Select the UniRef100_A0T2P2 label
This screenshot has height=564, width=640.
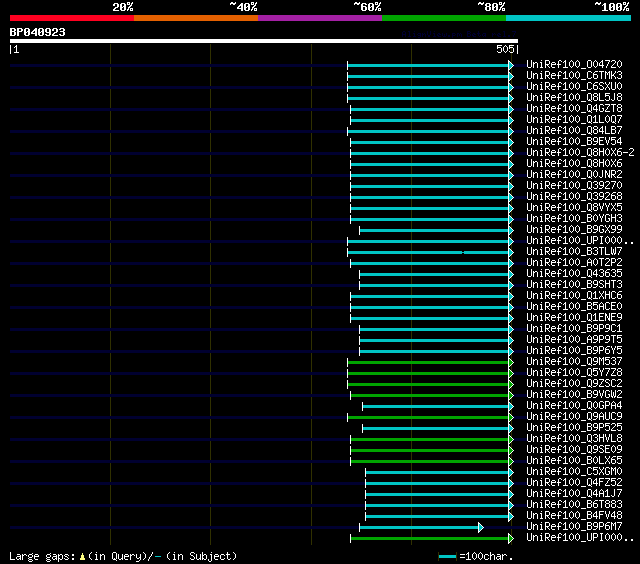coord(574,263)
